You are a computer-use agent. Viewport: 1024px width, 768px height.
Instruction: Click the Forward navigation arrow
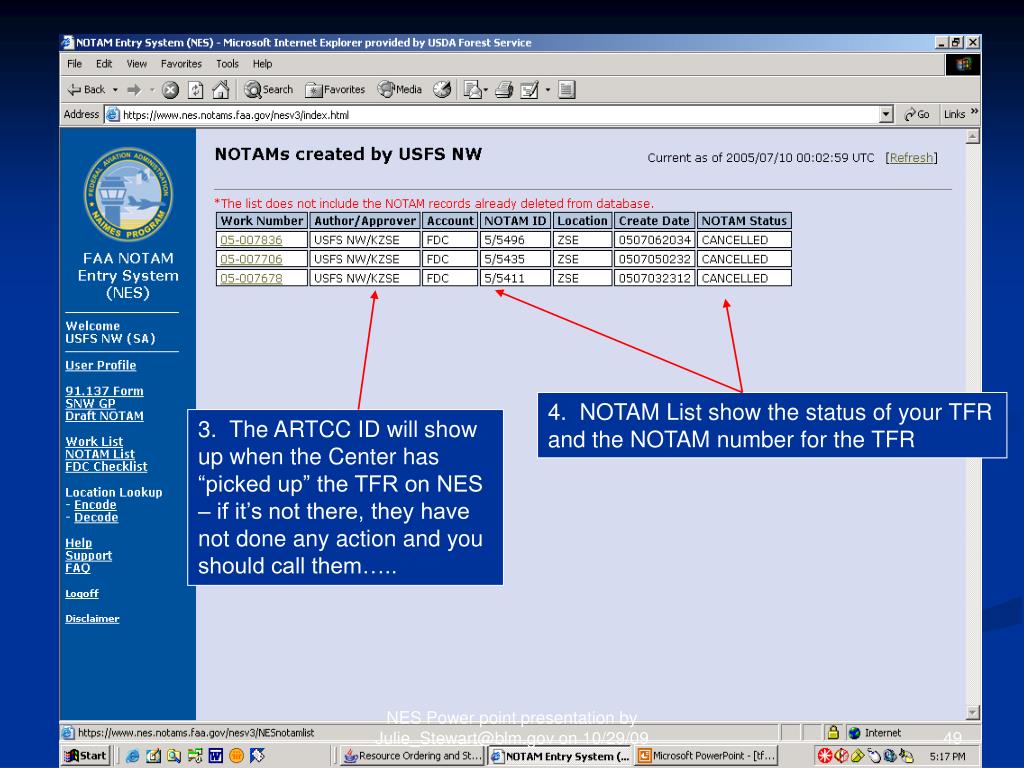[x=134, y=89]
